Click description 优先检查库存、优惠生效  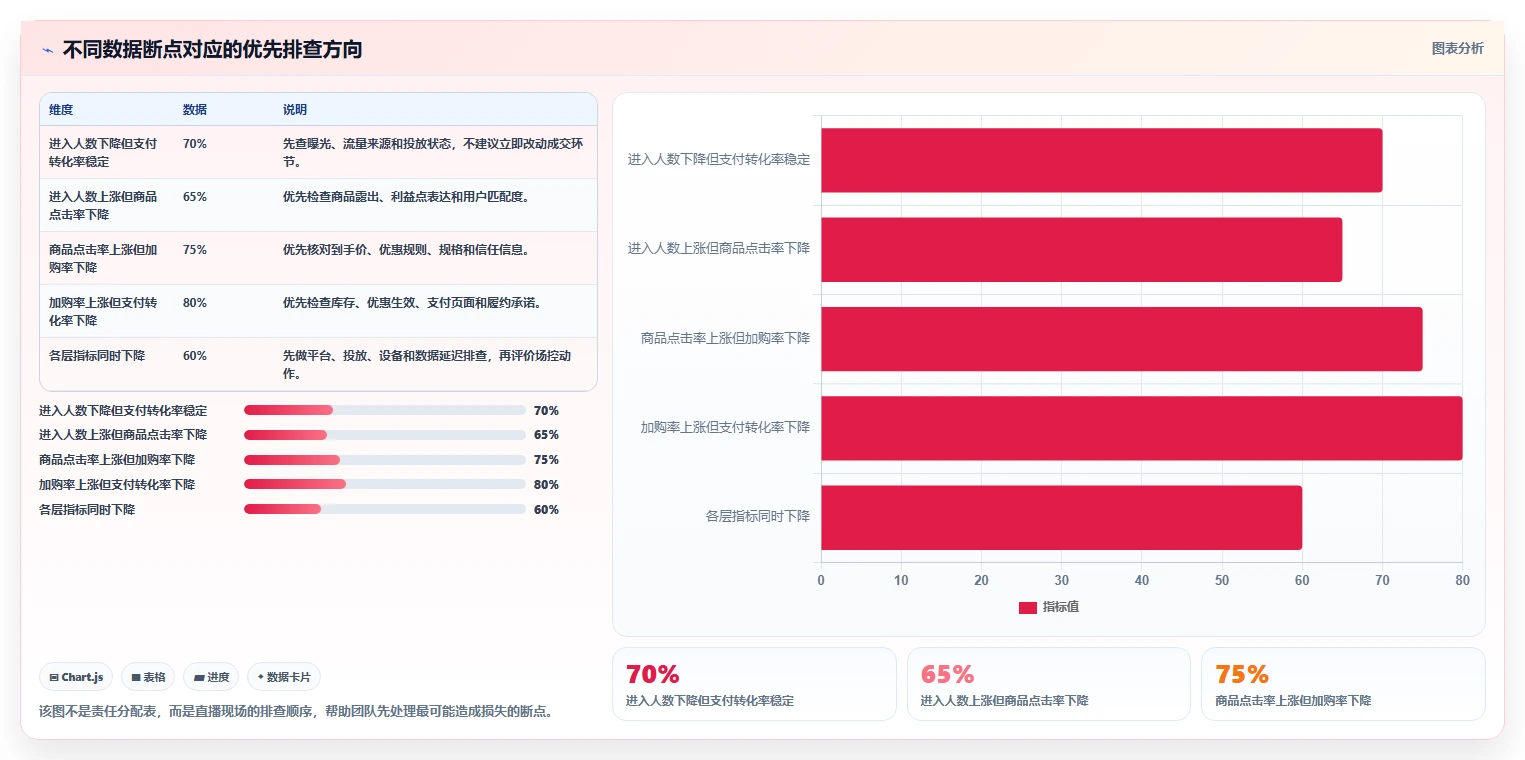point(412,303)
